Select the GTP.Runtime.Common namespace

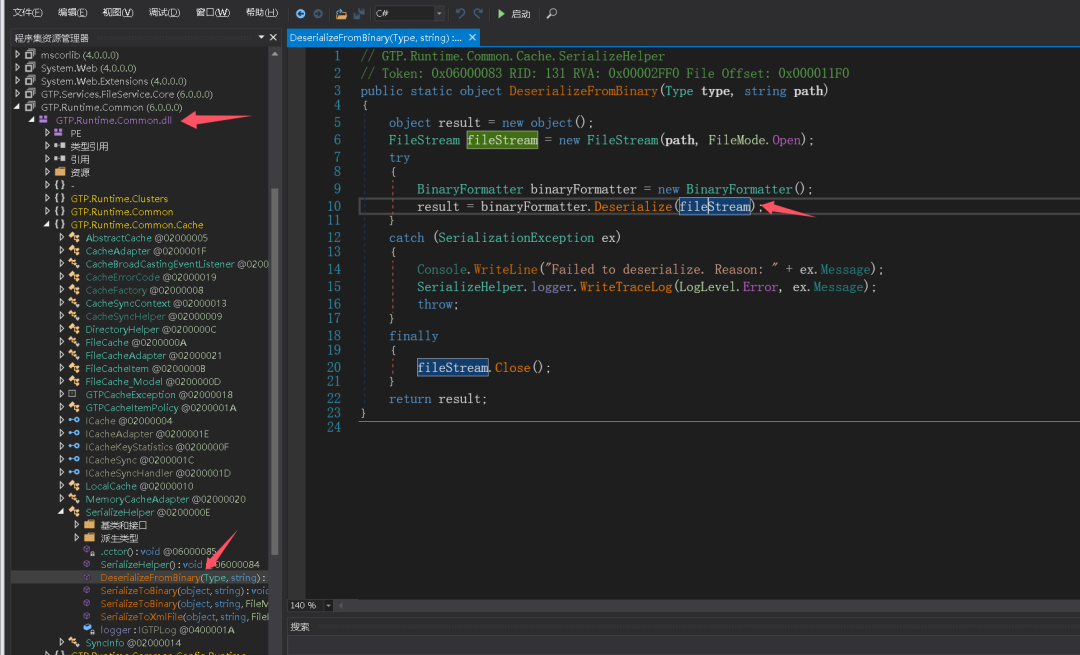click(x=122, y=211)
